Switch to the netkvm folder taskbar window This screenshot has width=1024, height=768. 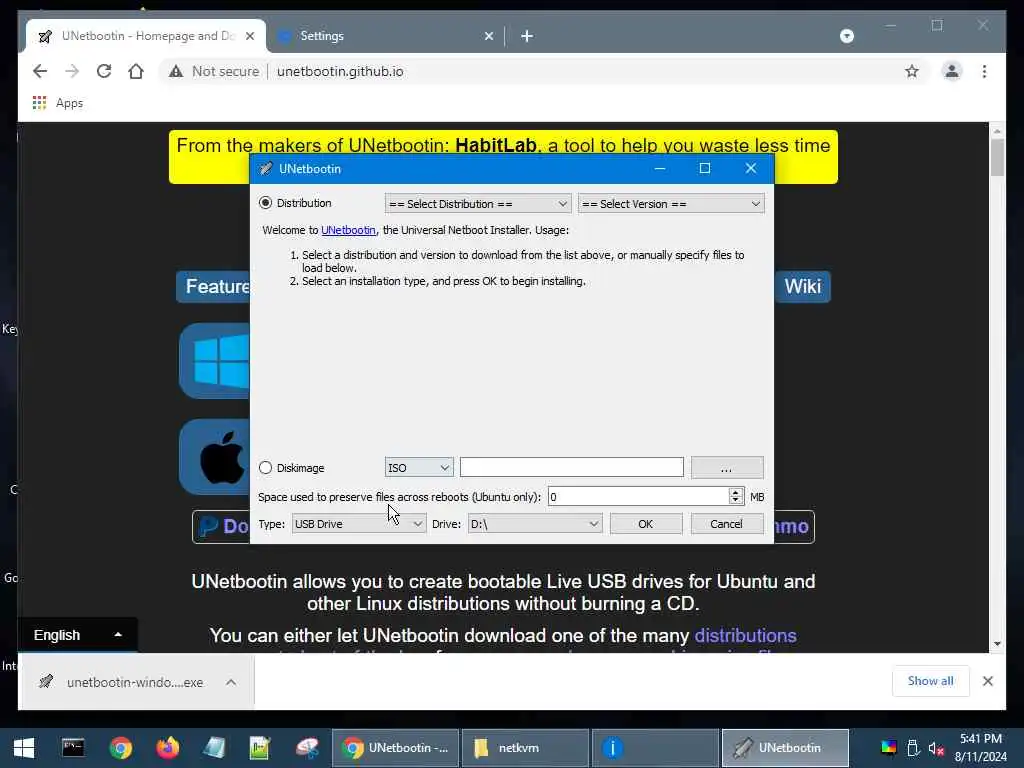pyautogui.click(x=526, y=748)
